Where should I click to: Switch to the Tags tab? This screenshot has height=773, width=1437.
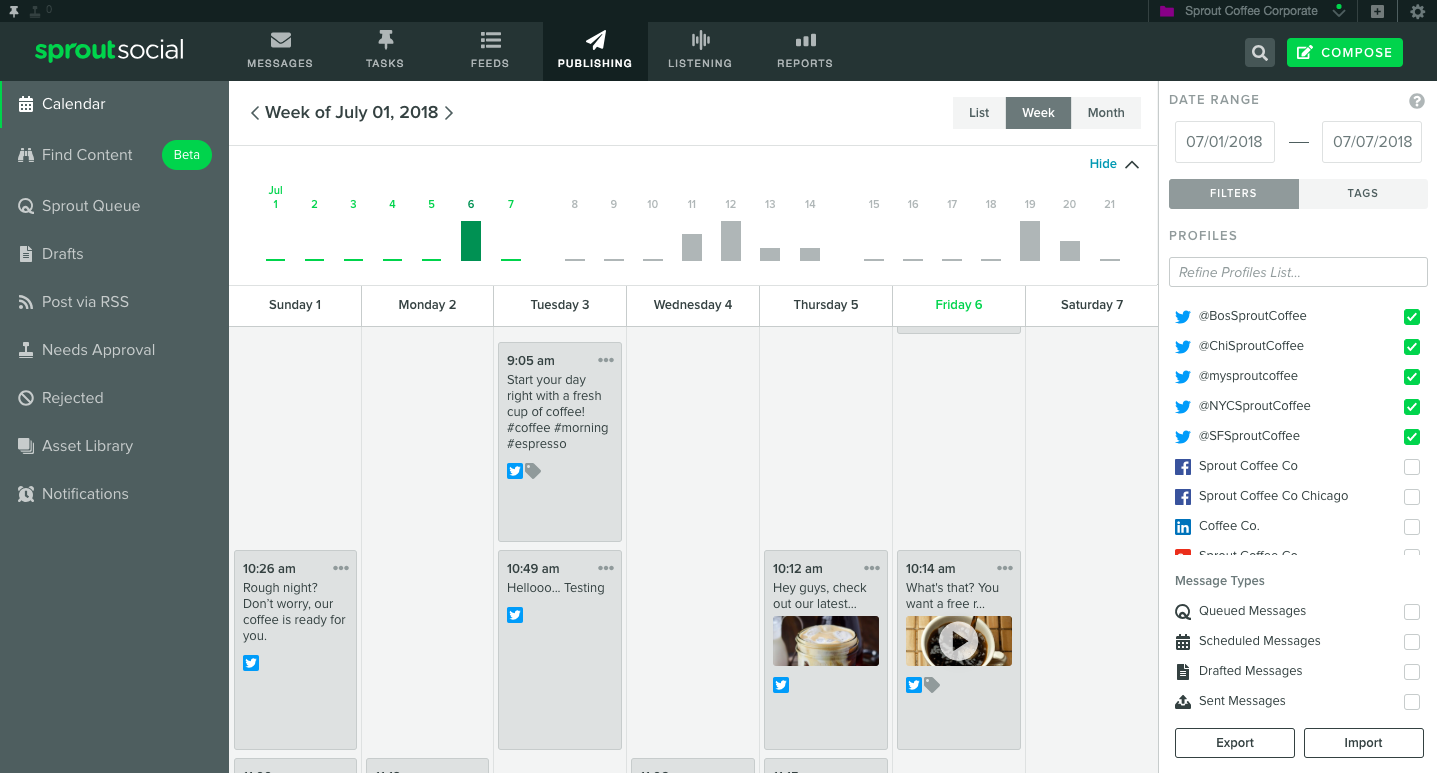[1363, 194]
